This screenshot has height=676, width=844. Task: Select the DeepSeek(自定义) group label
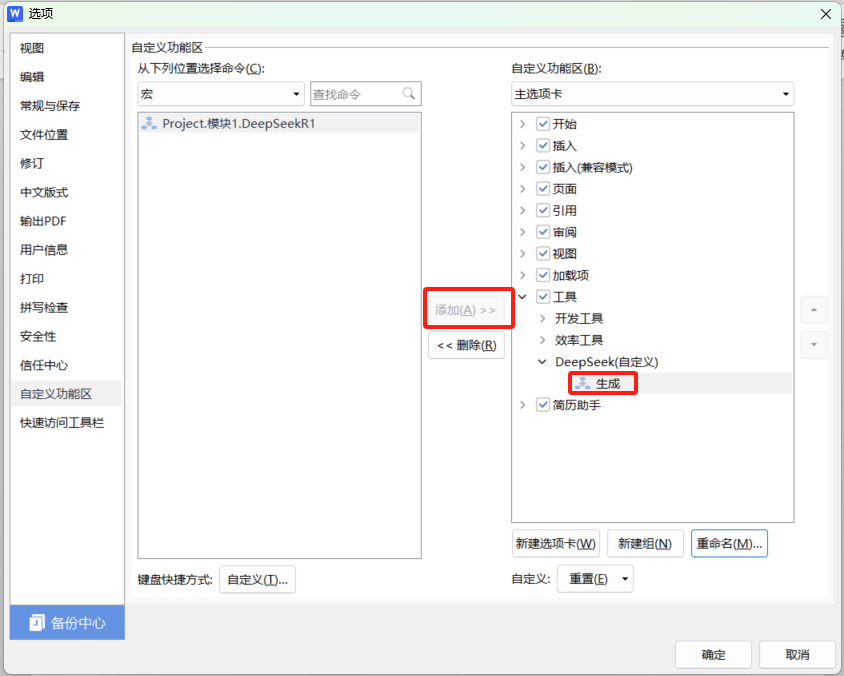point(607,362)
